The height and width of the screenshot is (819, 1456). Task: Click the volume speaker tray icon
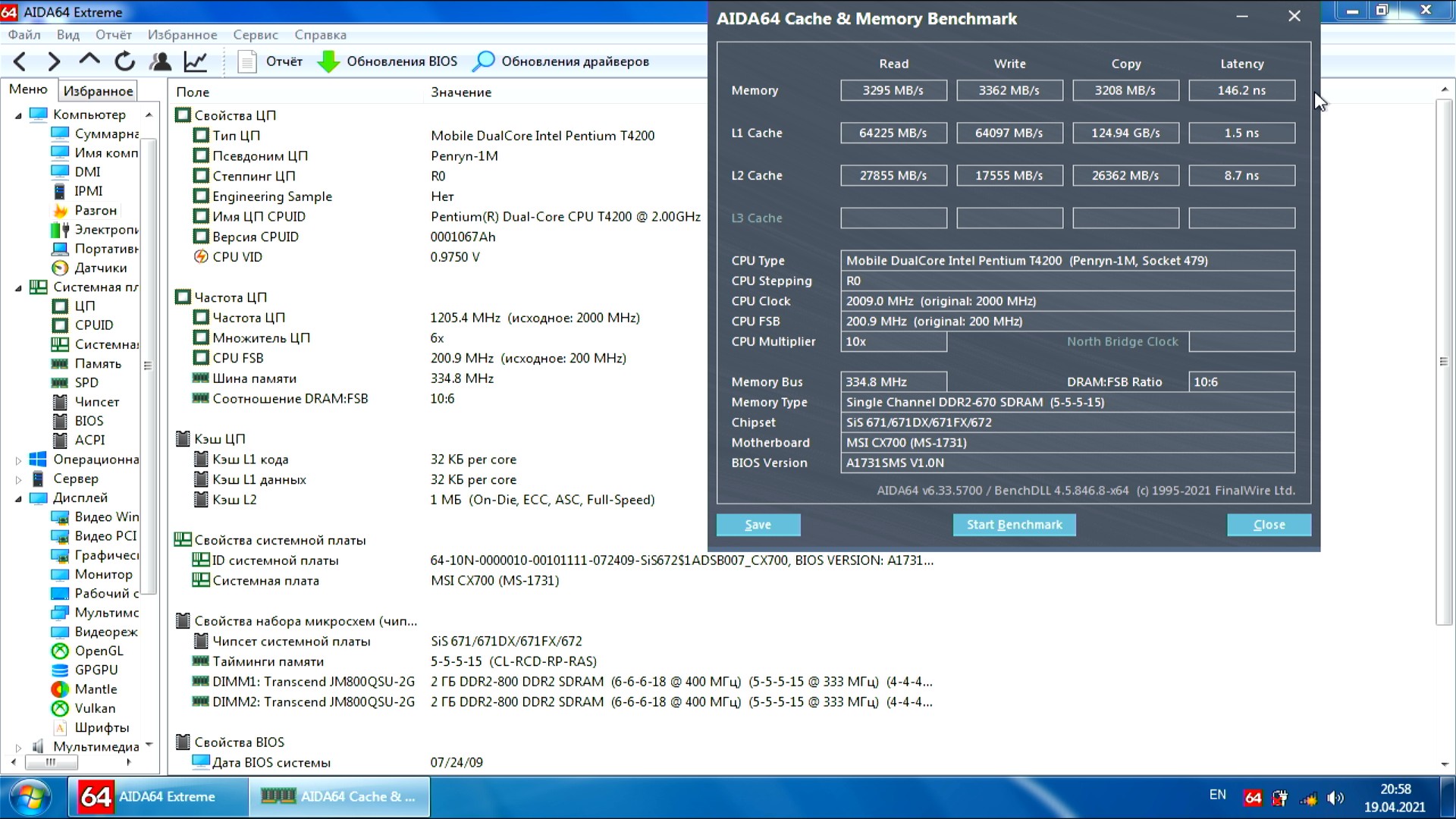click(x=1335, y=798)
